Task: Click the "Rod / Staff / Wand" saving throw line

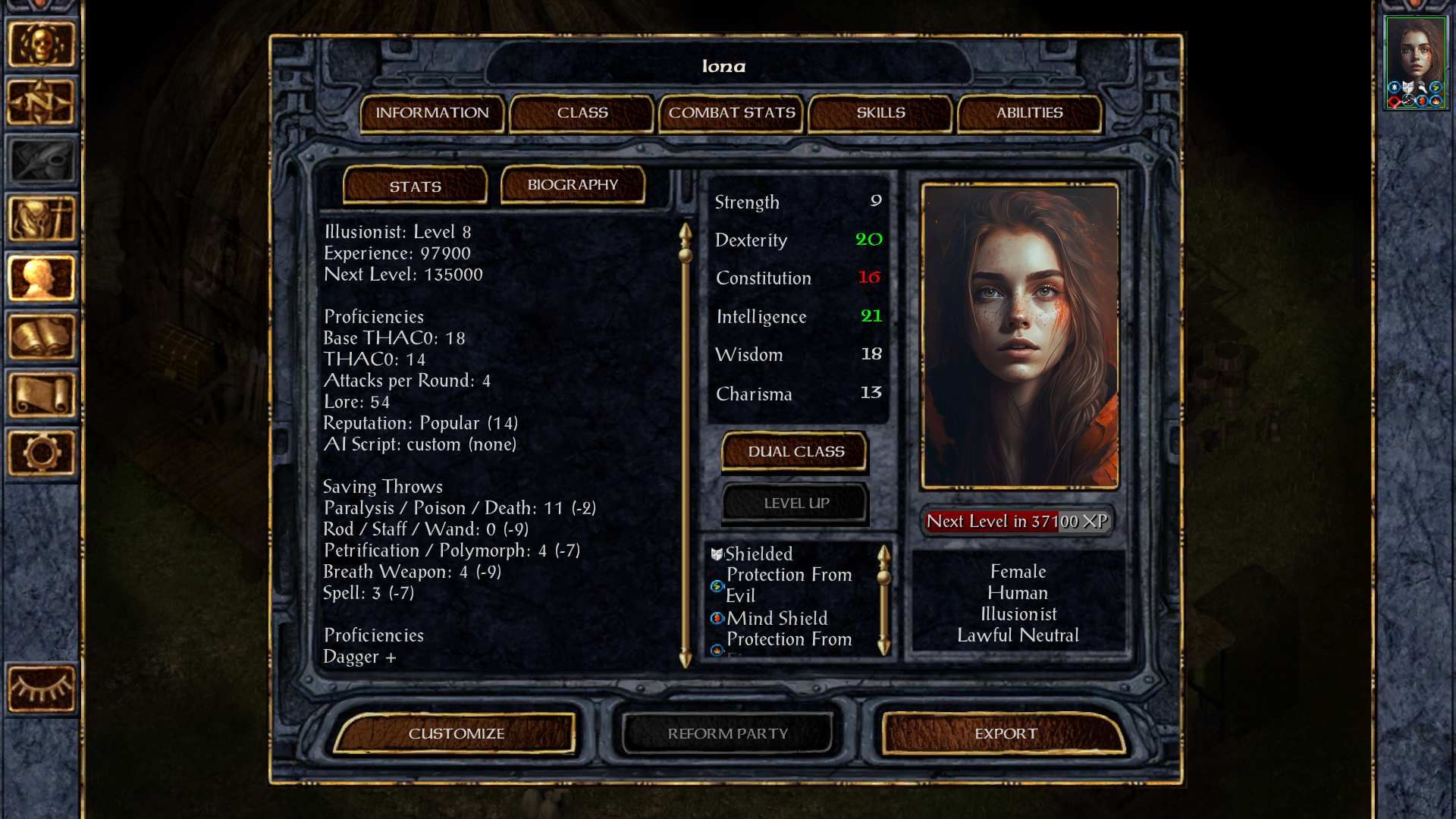Action: pyautogui.click(x=426, y=529)
